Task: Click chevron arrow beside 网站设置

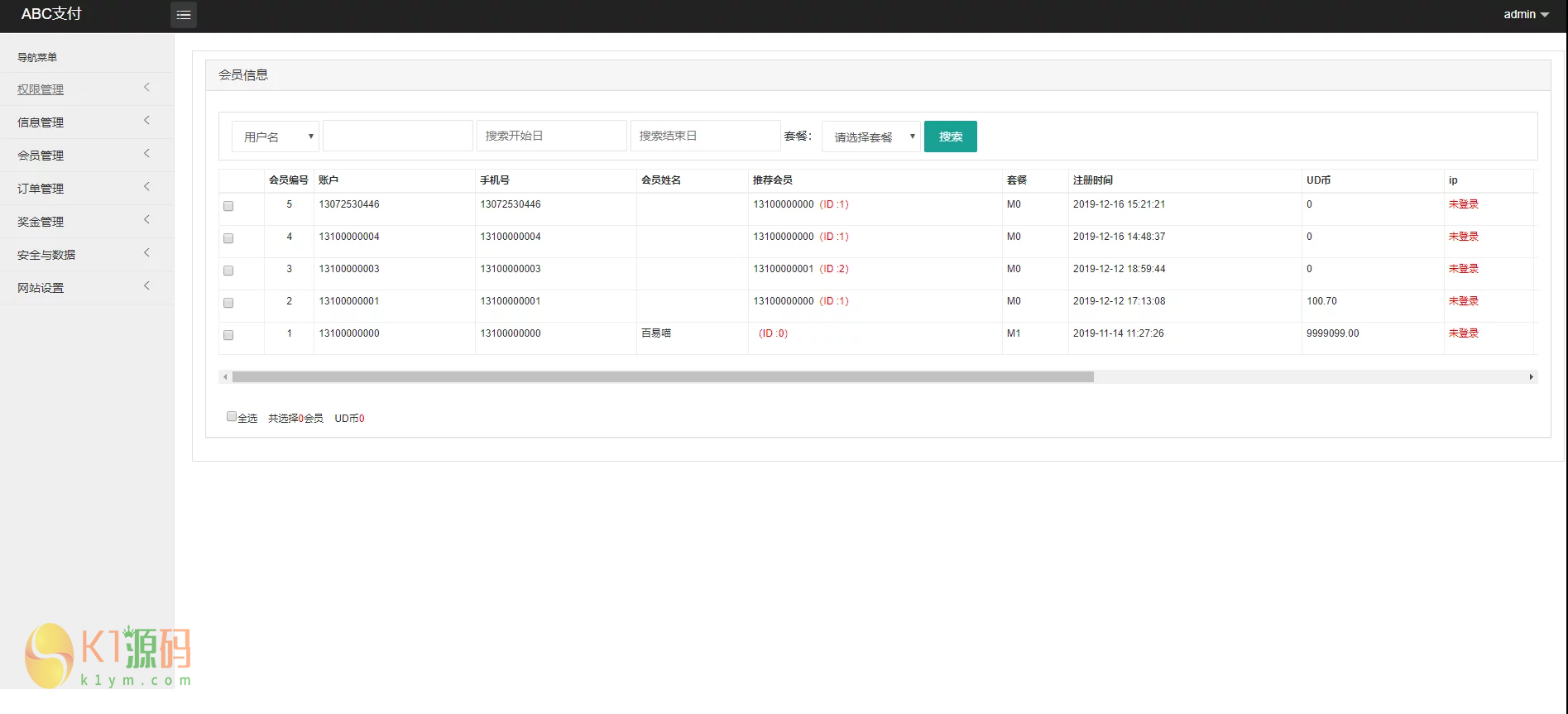Action: [147, 285]
